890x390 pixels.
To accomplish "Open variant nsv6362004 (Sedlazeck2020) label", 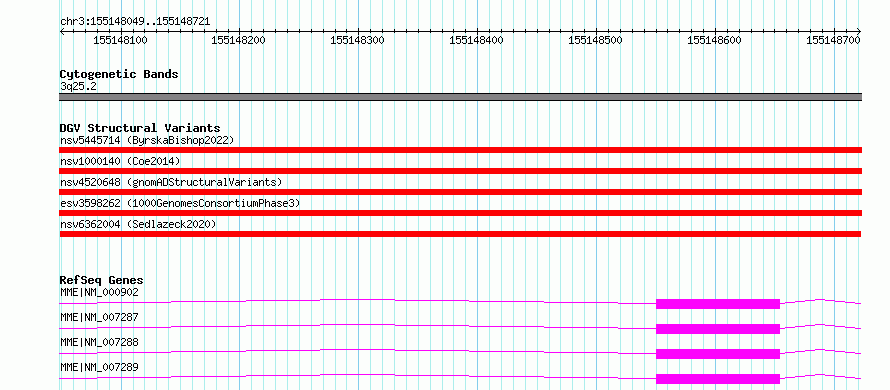I will [138, 224].
